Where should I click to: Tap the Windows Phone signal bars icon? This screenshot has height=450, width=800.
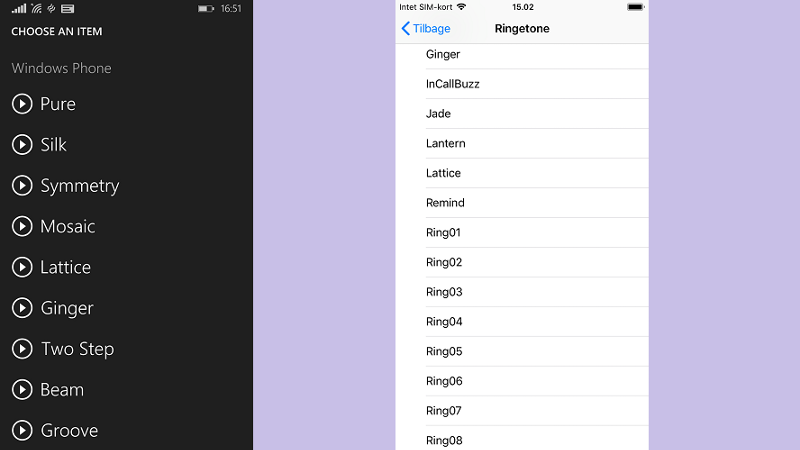(19, 9)
